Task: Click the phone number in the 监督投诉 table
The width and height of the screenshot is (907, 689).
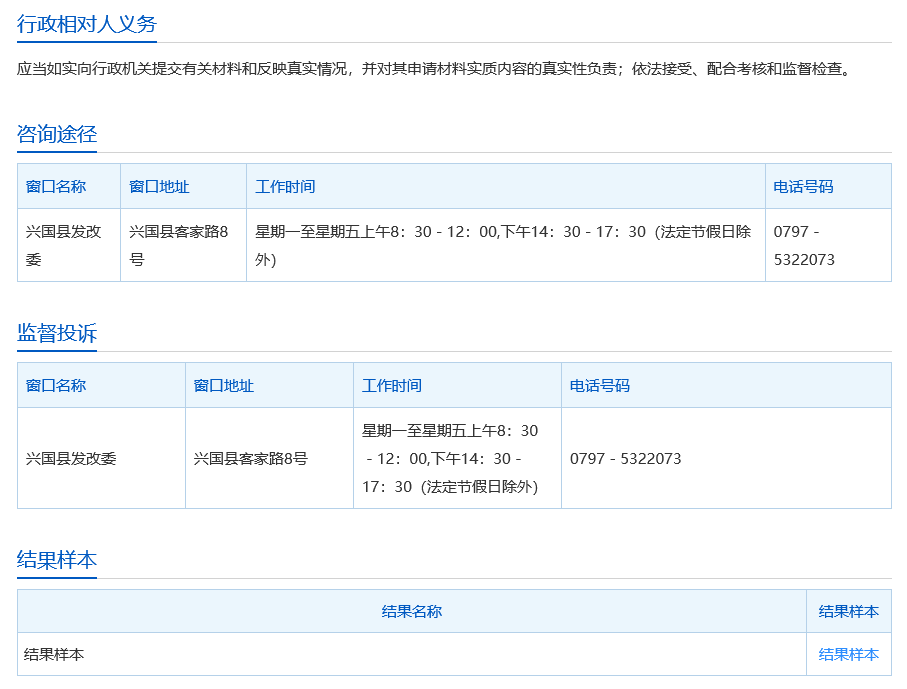Action: tap(625, 458)
